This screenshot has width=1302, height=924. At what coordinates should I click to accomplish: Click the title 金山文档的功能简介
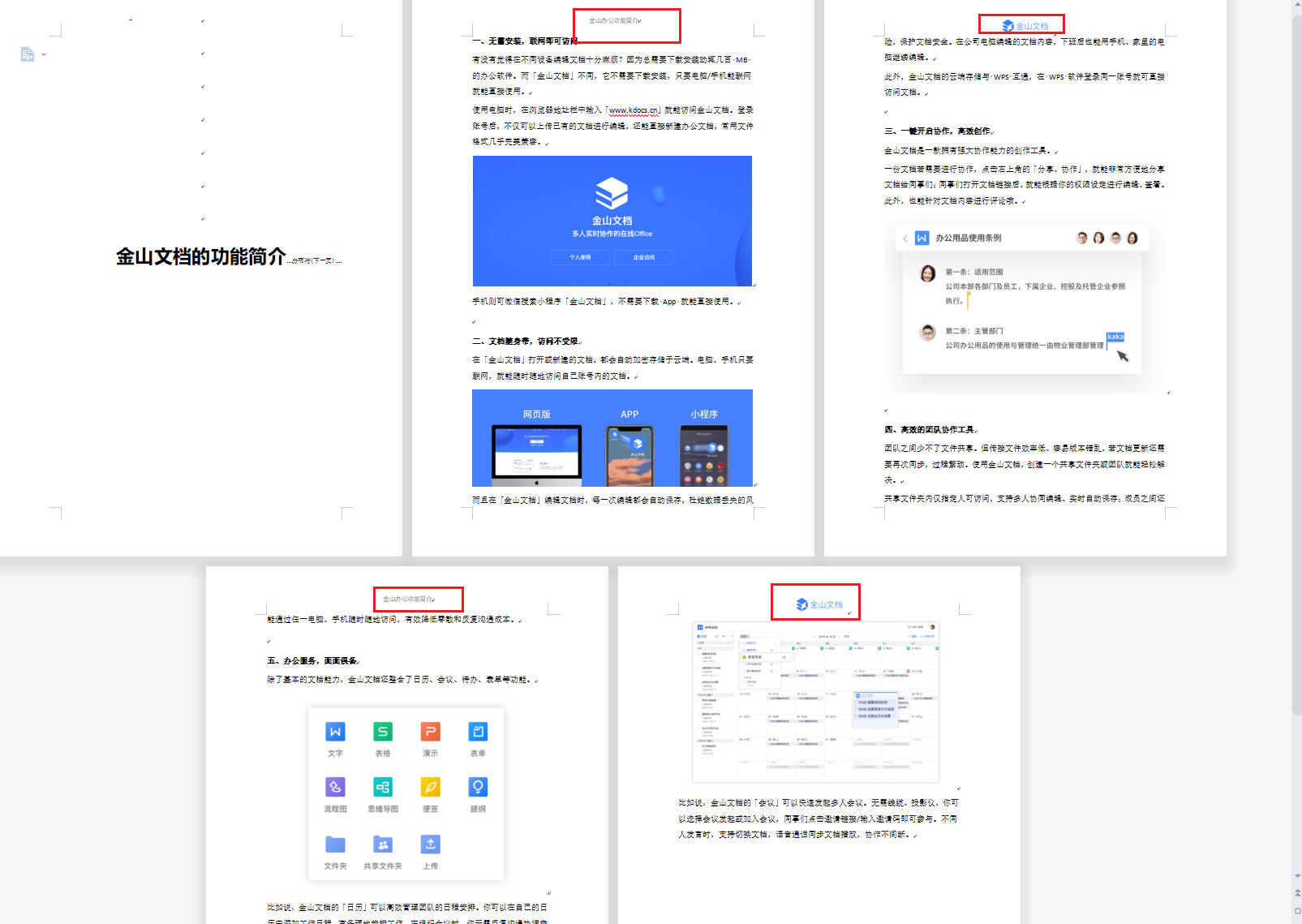200,257
